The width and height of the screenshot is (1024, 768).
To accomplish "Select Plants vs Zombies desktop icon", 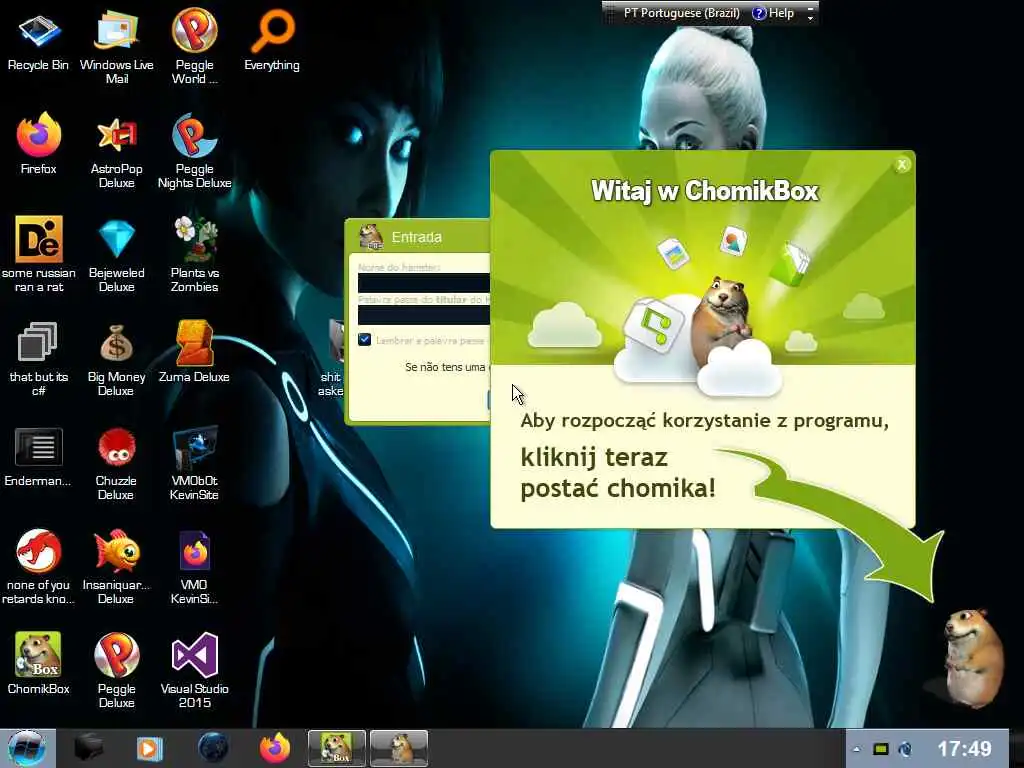I will (x=195, y=255).
